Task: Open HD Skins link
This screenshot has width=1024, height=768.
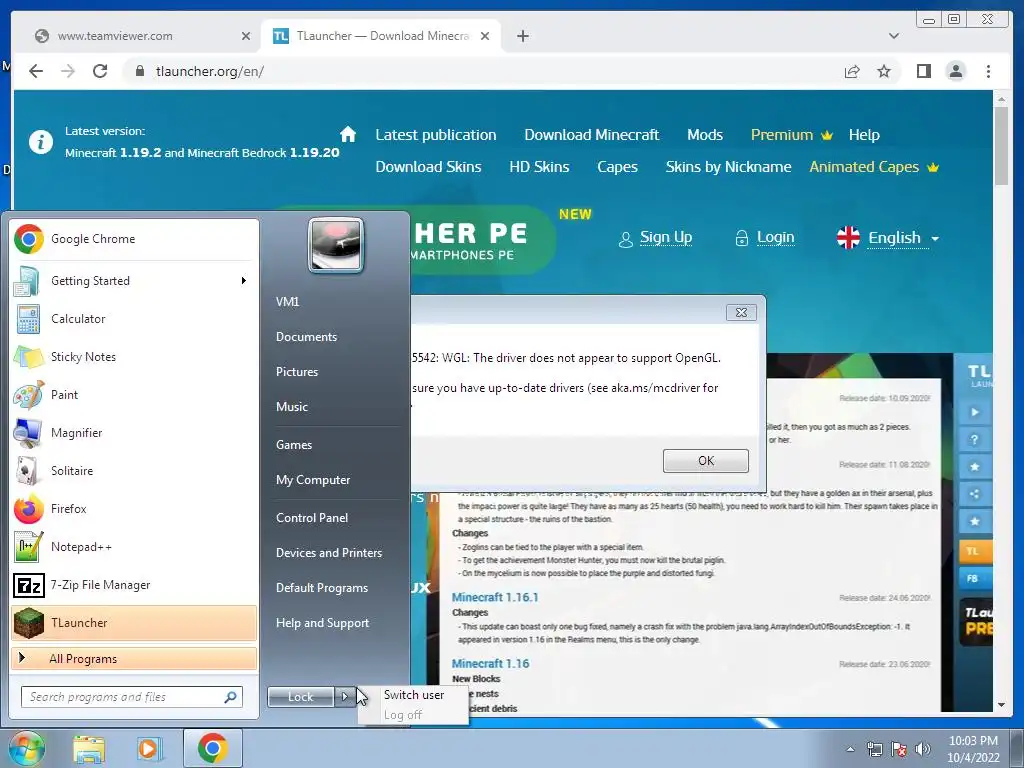Action: coord(539,167)
